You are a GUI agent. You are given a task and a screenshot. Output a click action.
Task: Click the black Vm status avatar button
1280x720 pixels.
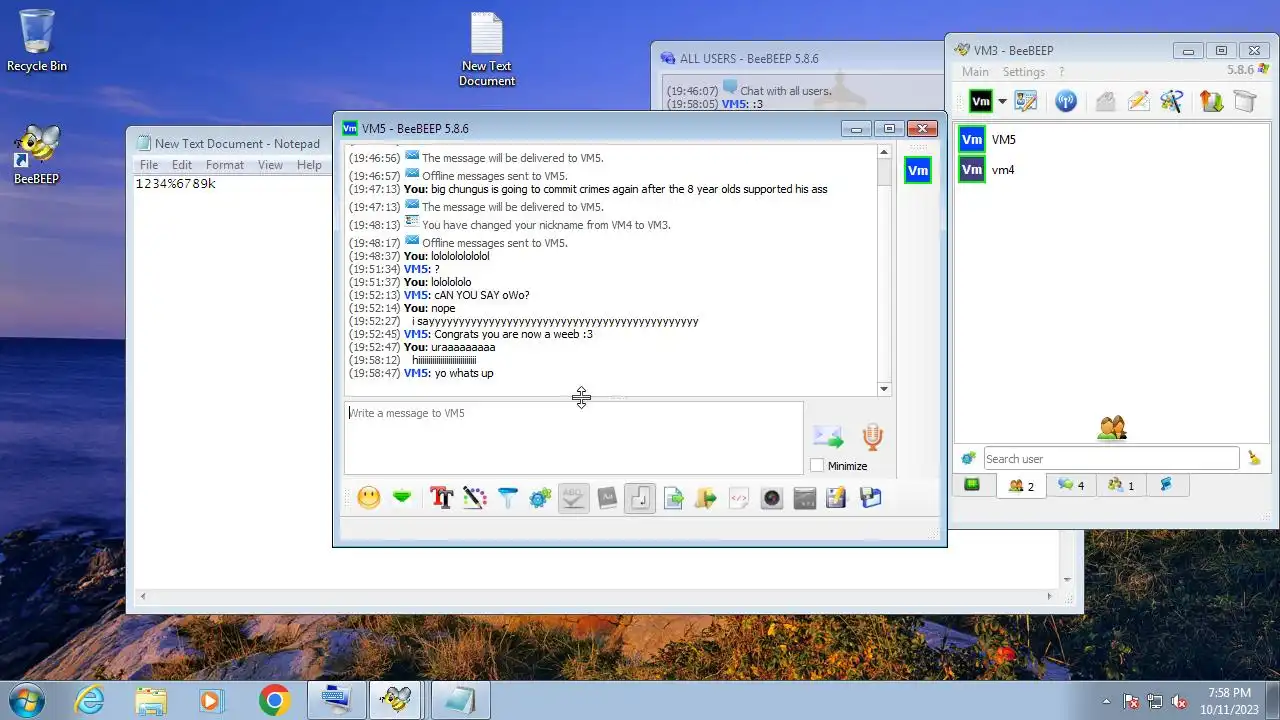981,101
